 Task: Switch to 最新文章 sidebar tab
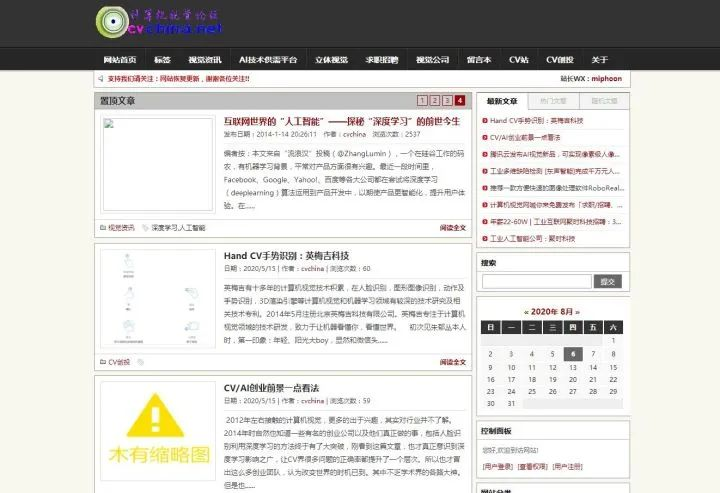click(502, 101)
